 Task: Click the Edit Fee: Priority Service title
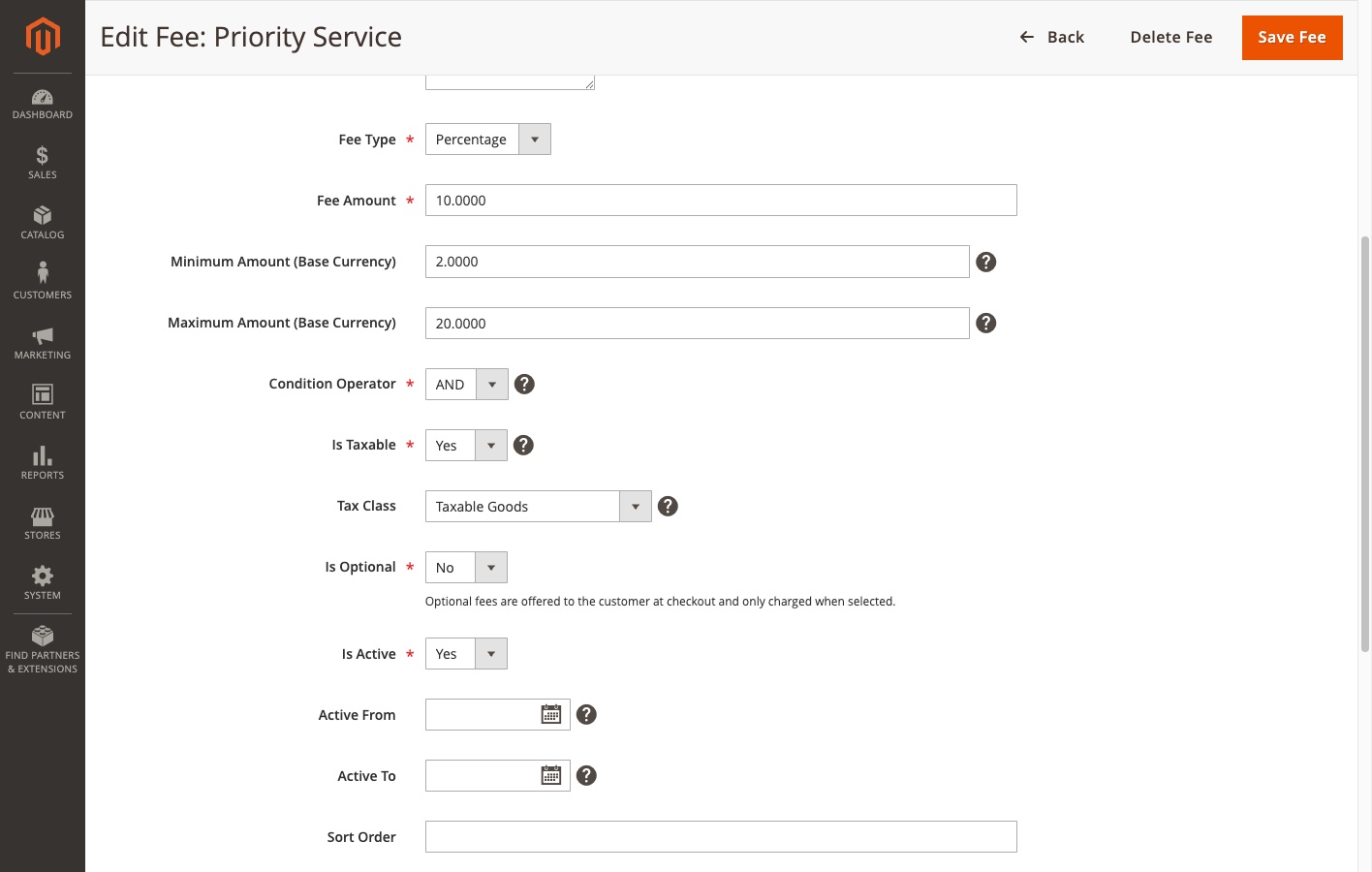pos(251,37)
